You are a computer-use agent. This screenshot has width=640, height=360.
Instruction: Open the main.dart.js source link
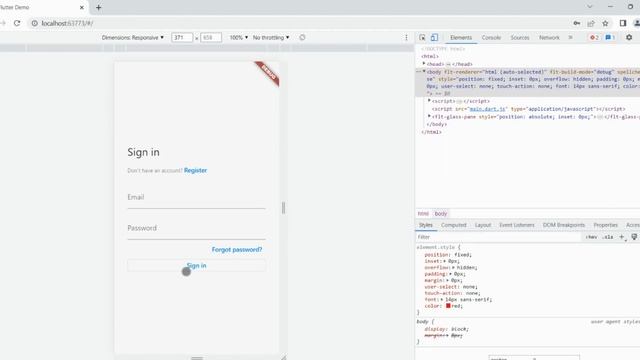487,109
